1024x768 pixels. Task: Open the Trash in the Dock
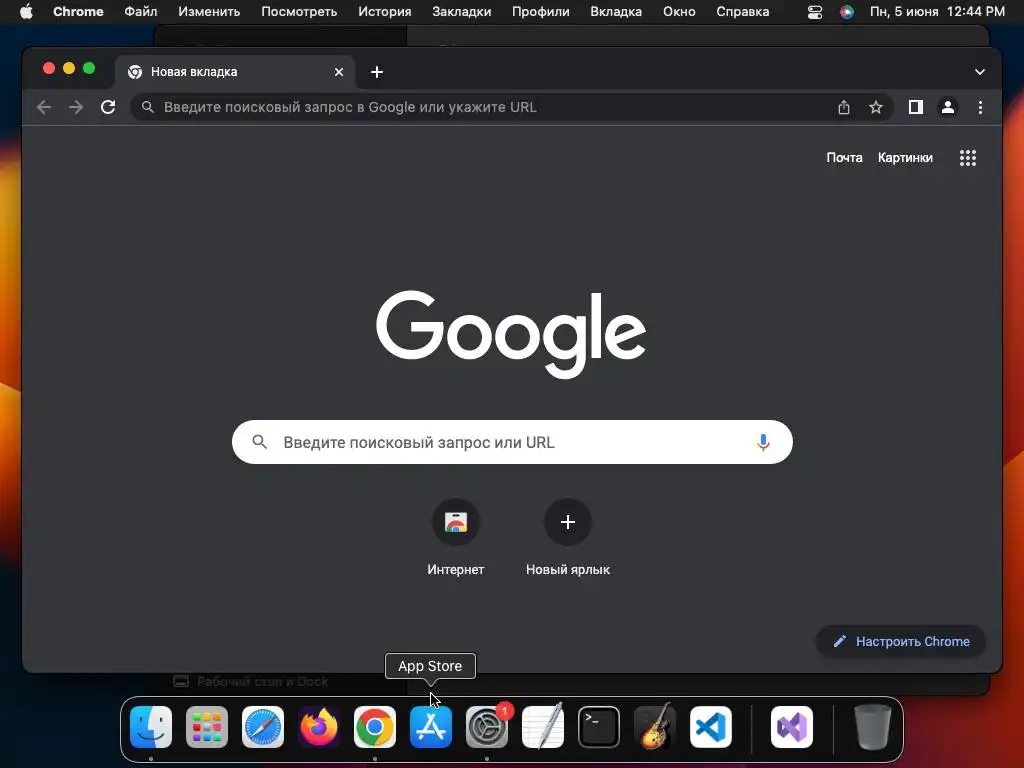(x=872, y=727)
